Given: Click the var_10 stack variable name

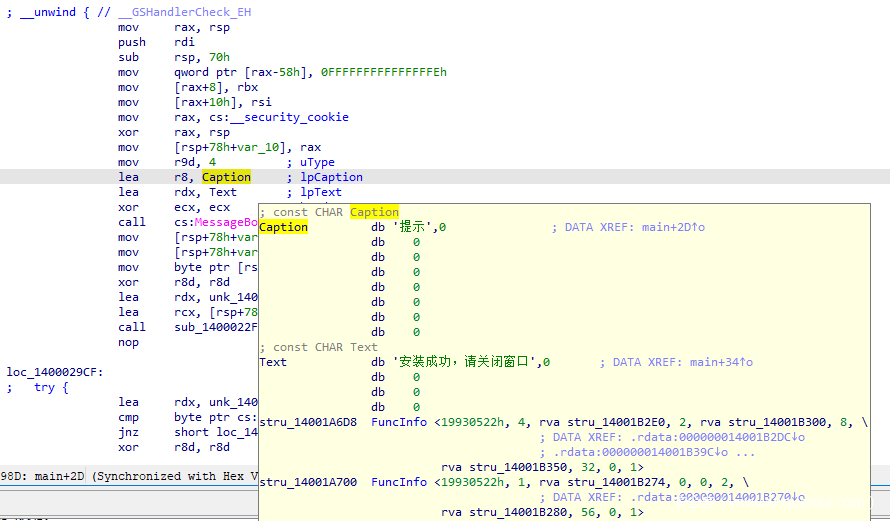Looking at the screenshot, I should 265,148.
